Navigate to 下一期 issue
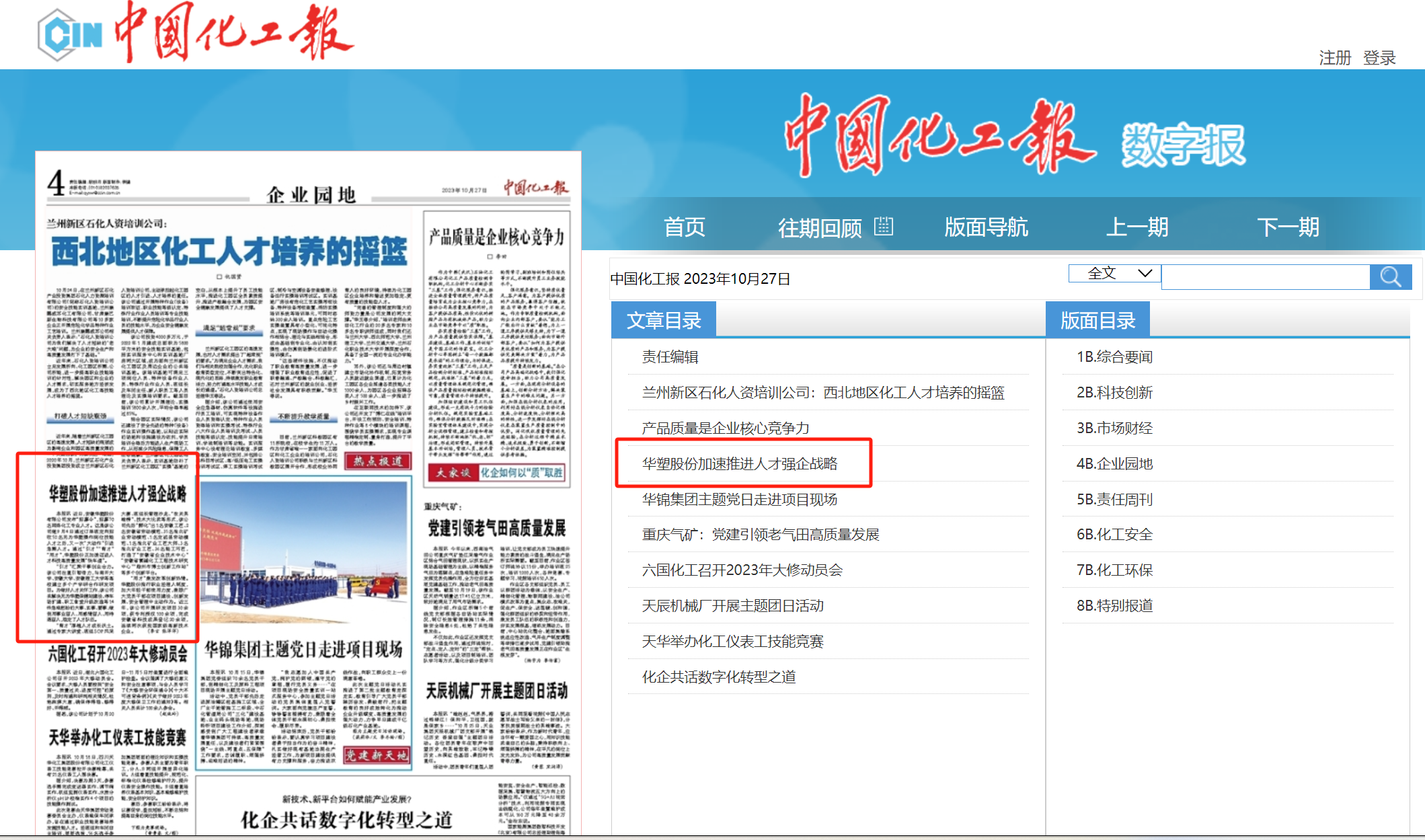1425x840 pixels. tap(1288, 227)
